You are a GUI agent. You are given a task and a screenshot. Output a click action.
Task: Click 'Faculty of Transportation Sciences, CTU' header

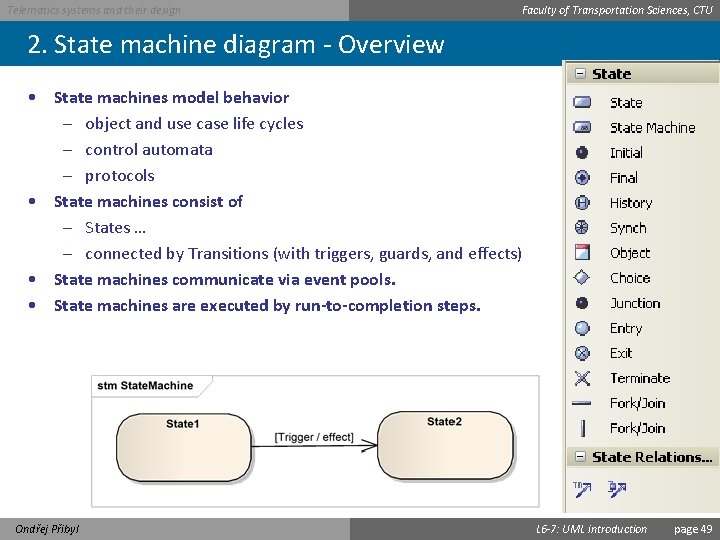click(617, 10)
